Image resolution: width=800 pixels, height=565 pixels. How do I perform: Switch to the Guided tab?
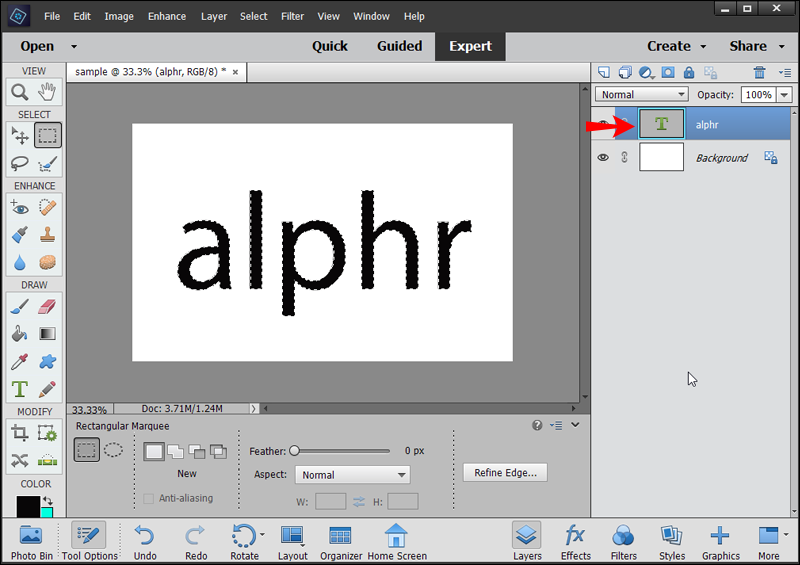pyautogui.click(x=399, y=46)
